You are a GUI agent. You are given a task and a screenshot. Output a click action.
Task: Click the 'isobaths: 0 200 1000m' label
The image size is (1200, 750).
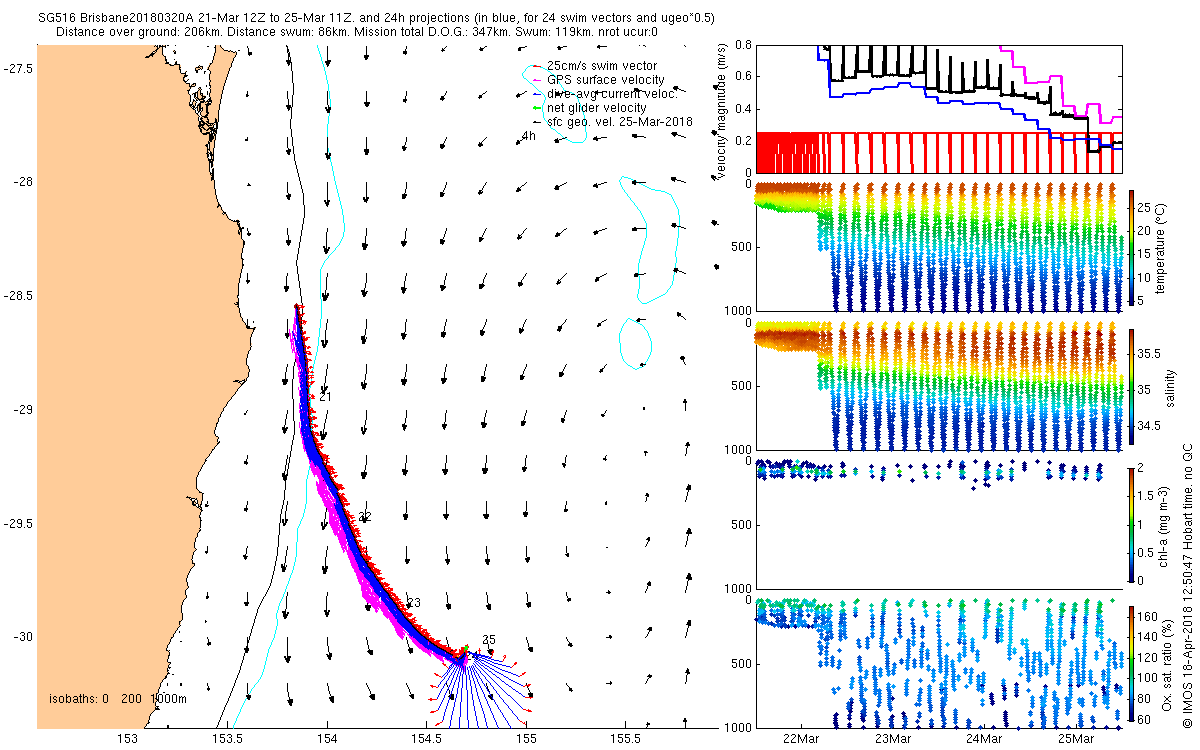coord(117,698)
